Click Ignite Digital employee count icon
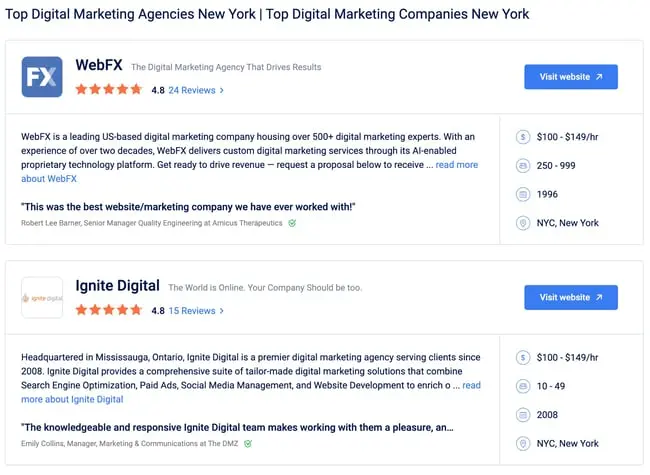650x475 pixels. tap(523, 386)
